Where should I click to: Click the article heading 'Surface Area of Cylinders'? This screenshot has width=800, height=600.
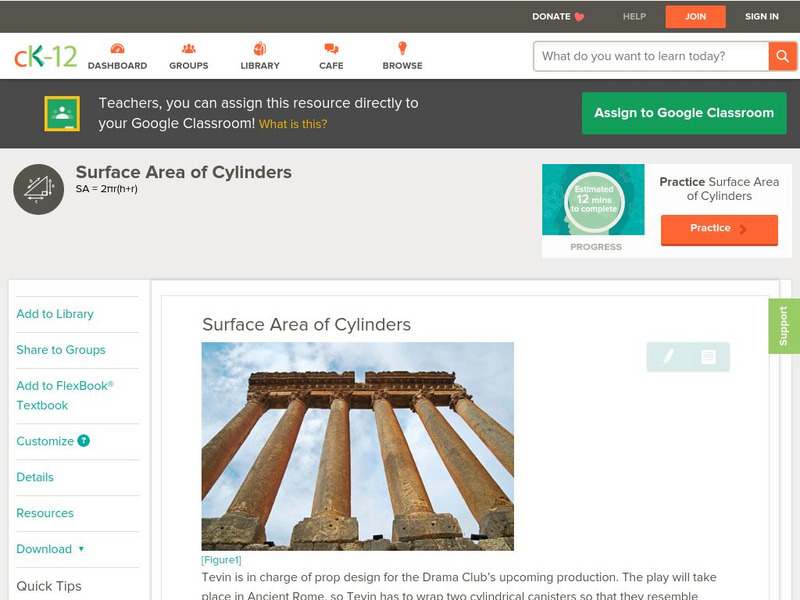click(x=307, y=324)
